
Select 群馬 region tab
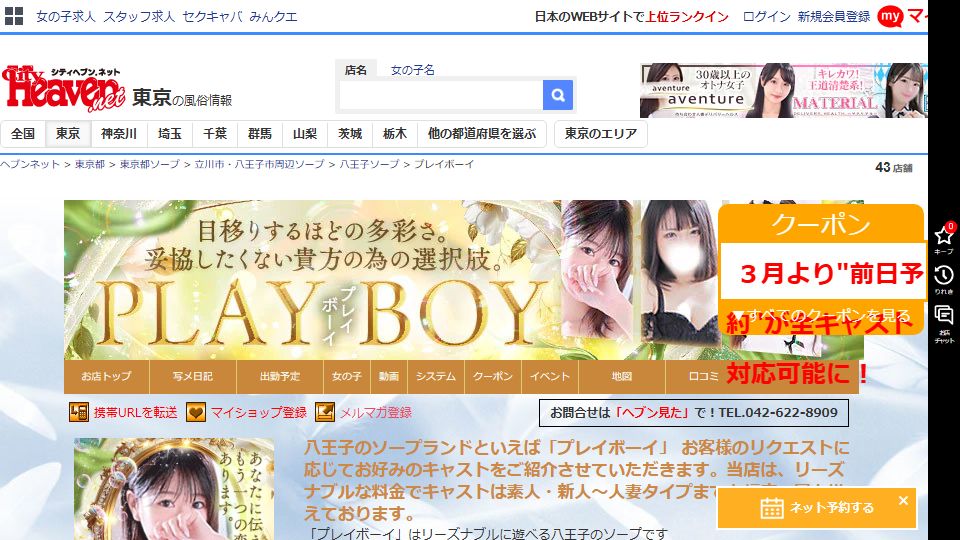pos(260,133)
